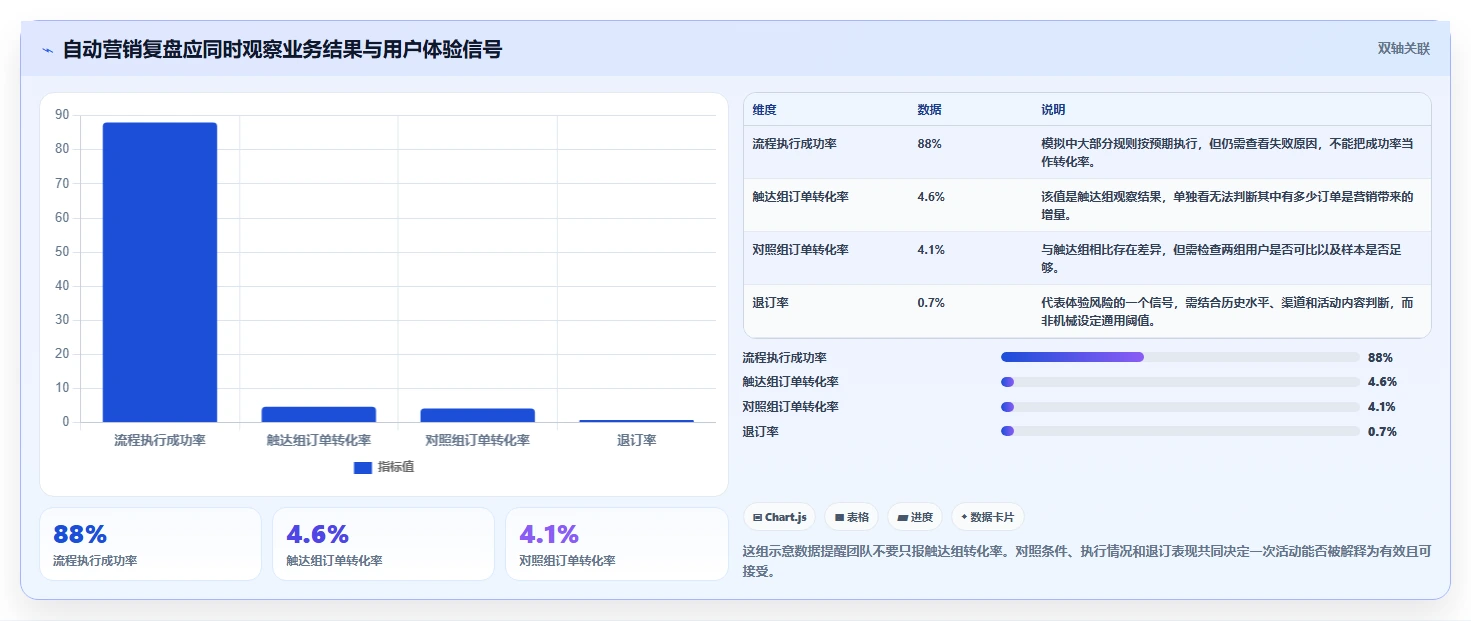
Task: Click the 4.1% value in the table
Action: [931, 249]
